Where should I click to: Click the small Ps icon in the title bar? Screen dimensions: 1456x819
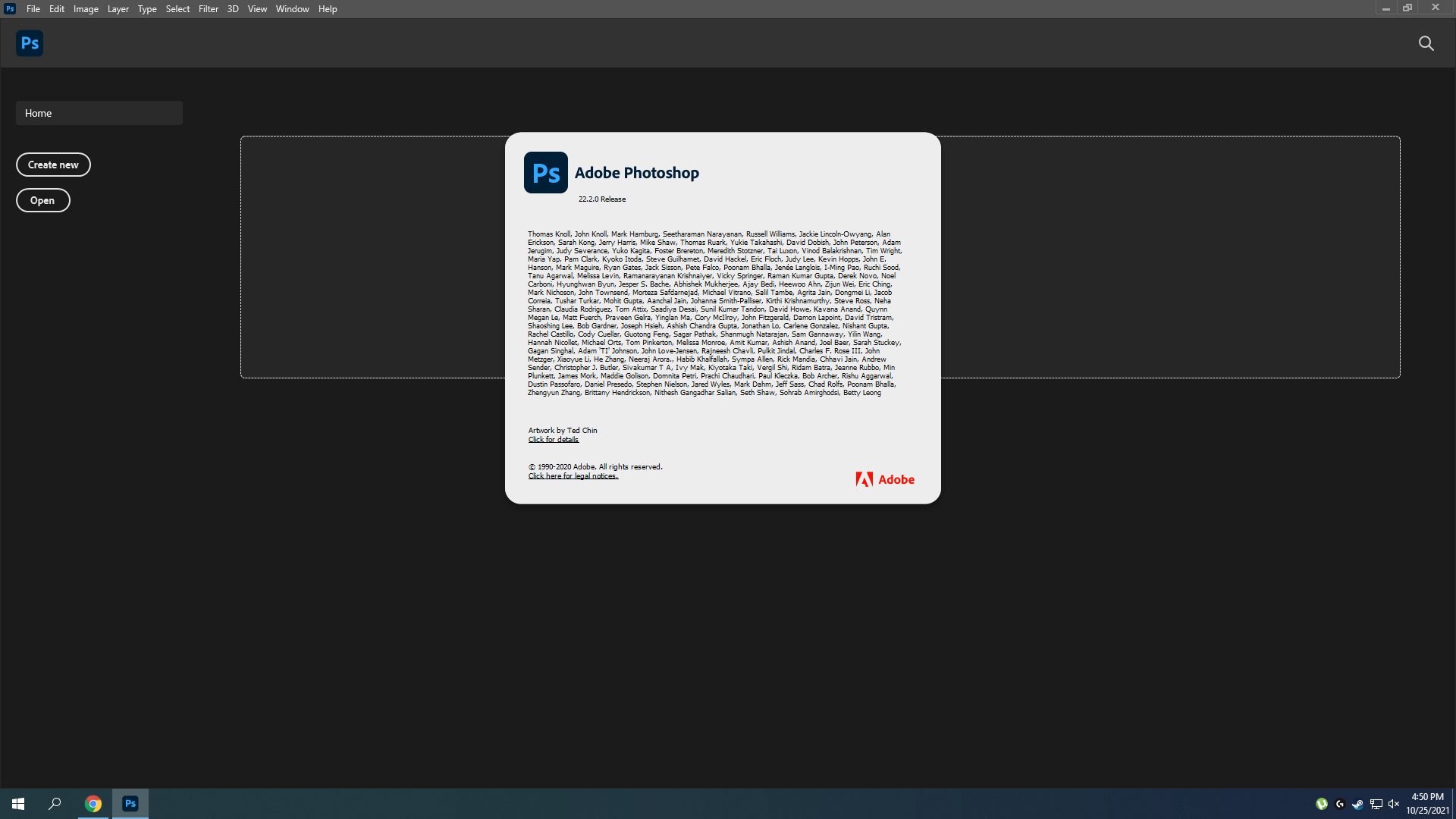[10, 9]
